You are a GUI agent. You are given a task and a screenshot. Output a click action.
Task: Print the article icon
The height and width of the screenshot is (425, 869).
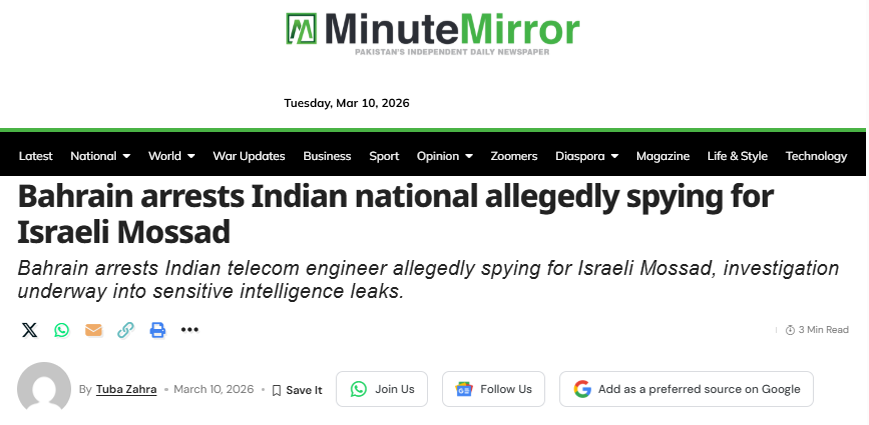[158, 330]
